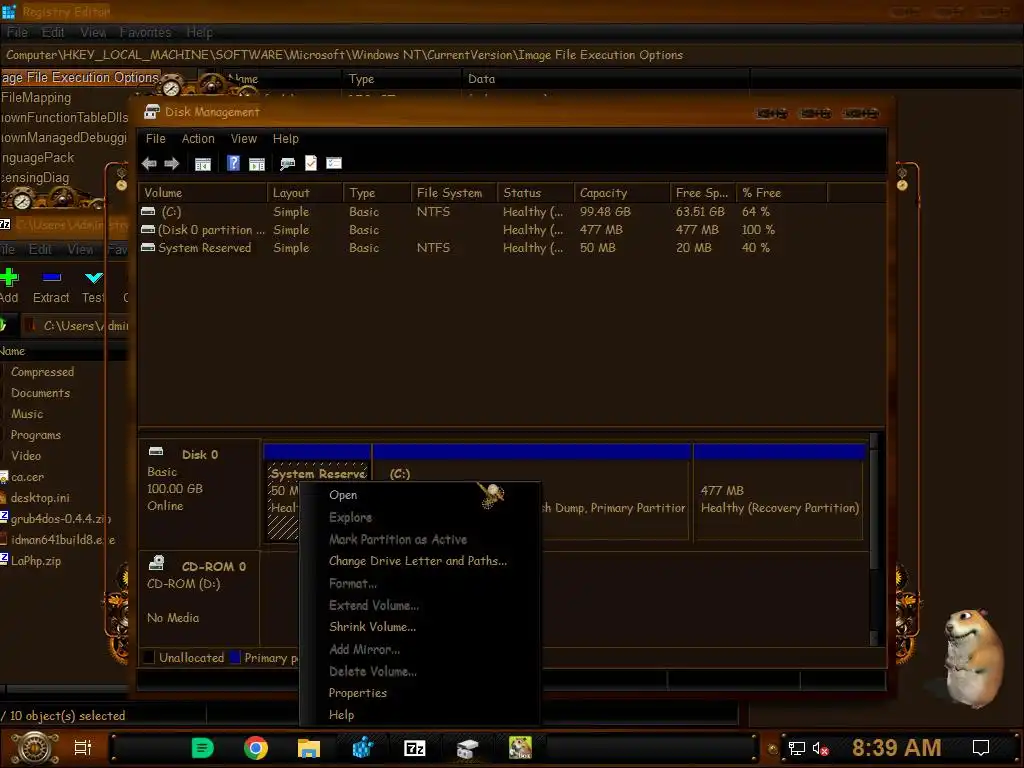1024x768 pixels.
Task: Select the Documents folder in 7-Zip
Action: click(40, 392)
